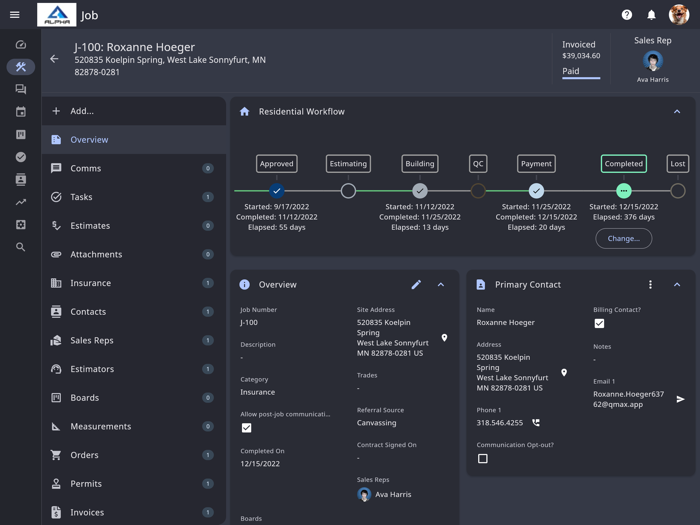The width and height of the screenshot is (700, 525).
Task: Collapse the Overview card
Action: [x=441, y=285]
